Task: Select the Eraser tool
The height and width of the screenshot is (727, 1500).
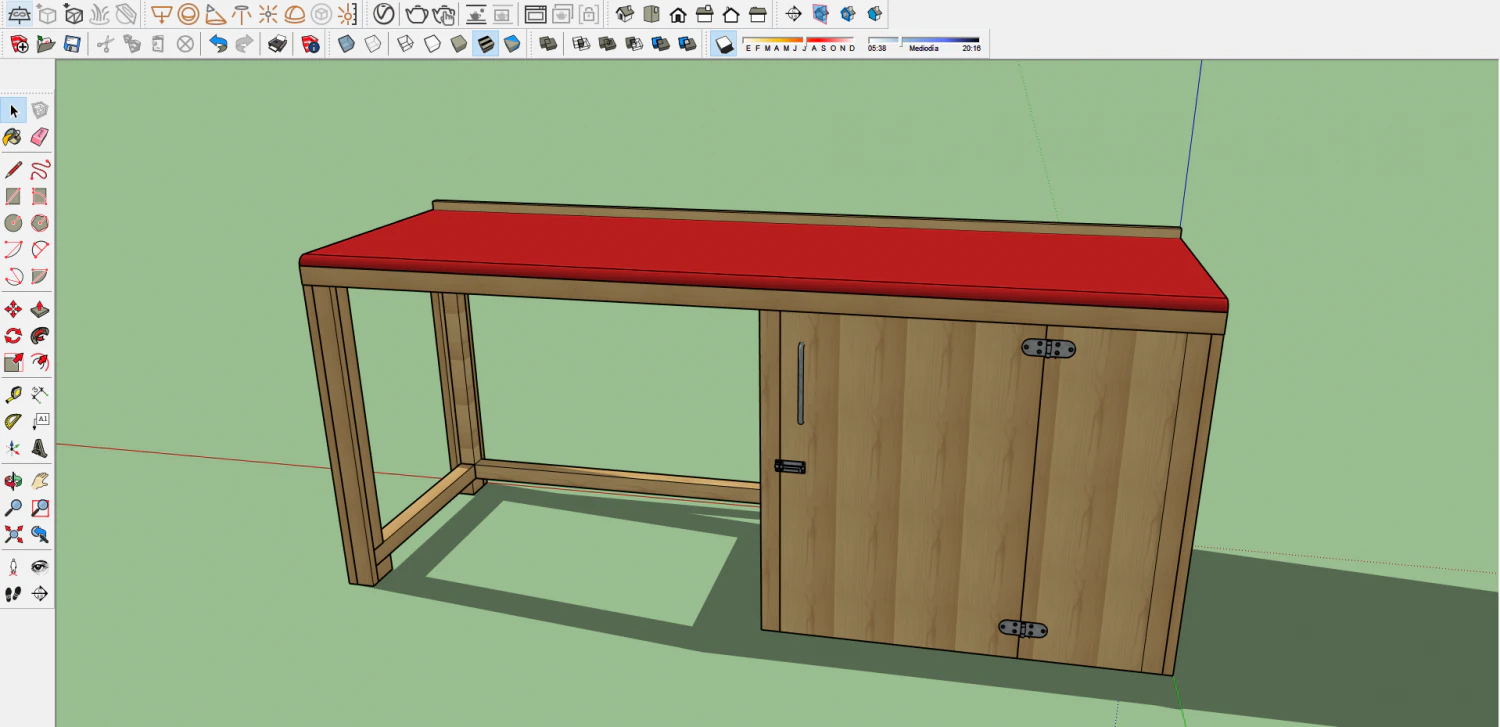Action: (x=40, y=137)
